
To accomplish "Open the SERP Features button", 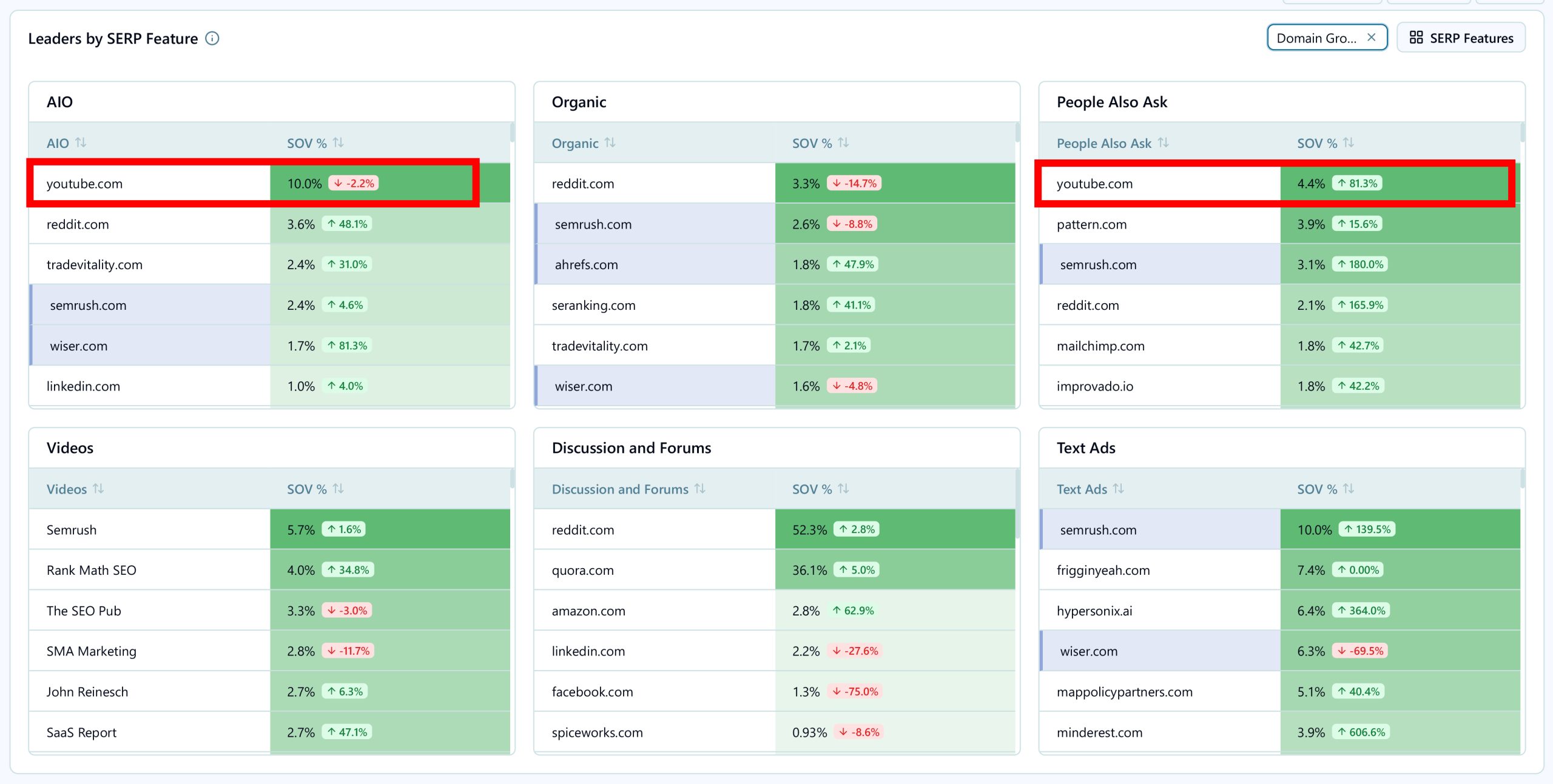I will [1461, 38].
